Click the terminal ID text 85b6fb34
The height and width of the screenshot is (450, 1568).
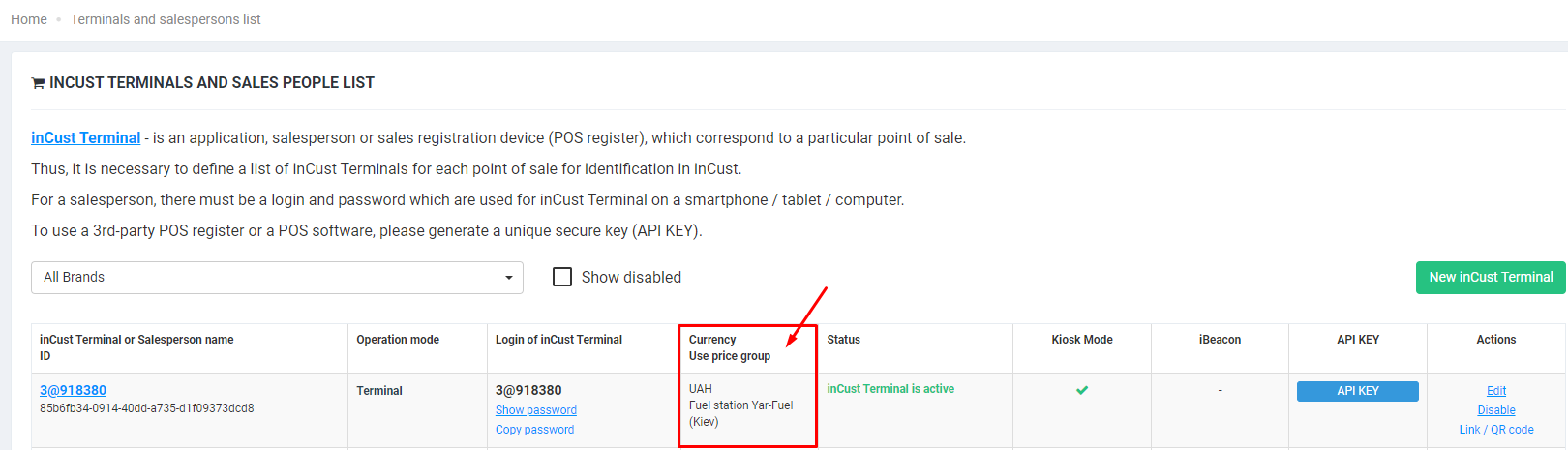click(147, 408)
